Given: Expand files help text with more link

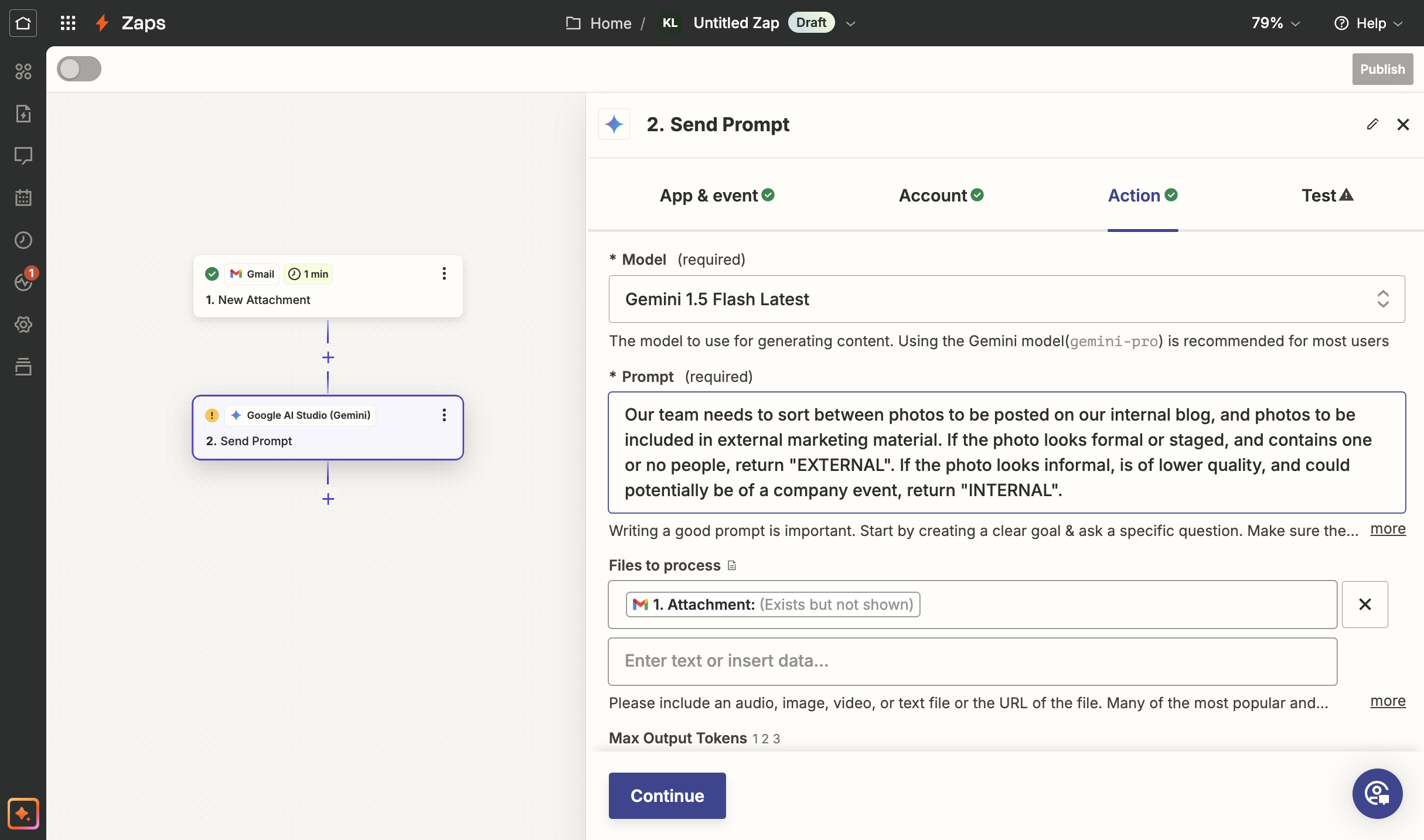Looking at the screenshot, I should [x=1388, y=701].
